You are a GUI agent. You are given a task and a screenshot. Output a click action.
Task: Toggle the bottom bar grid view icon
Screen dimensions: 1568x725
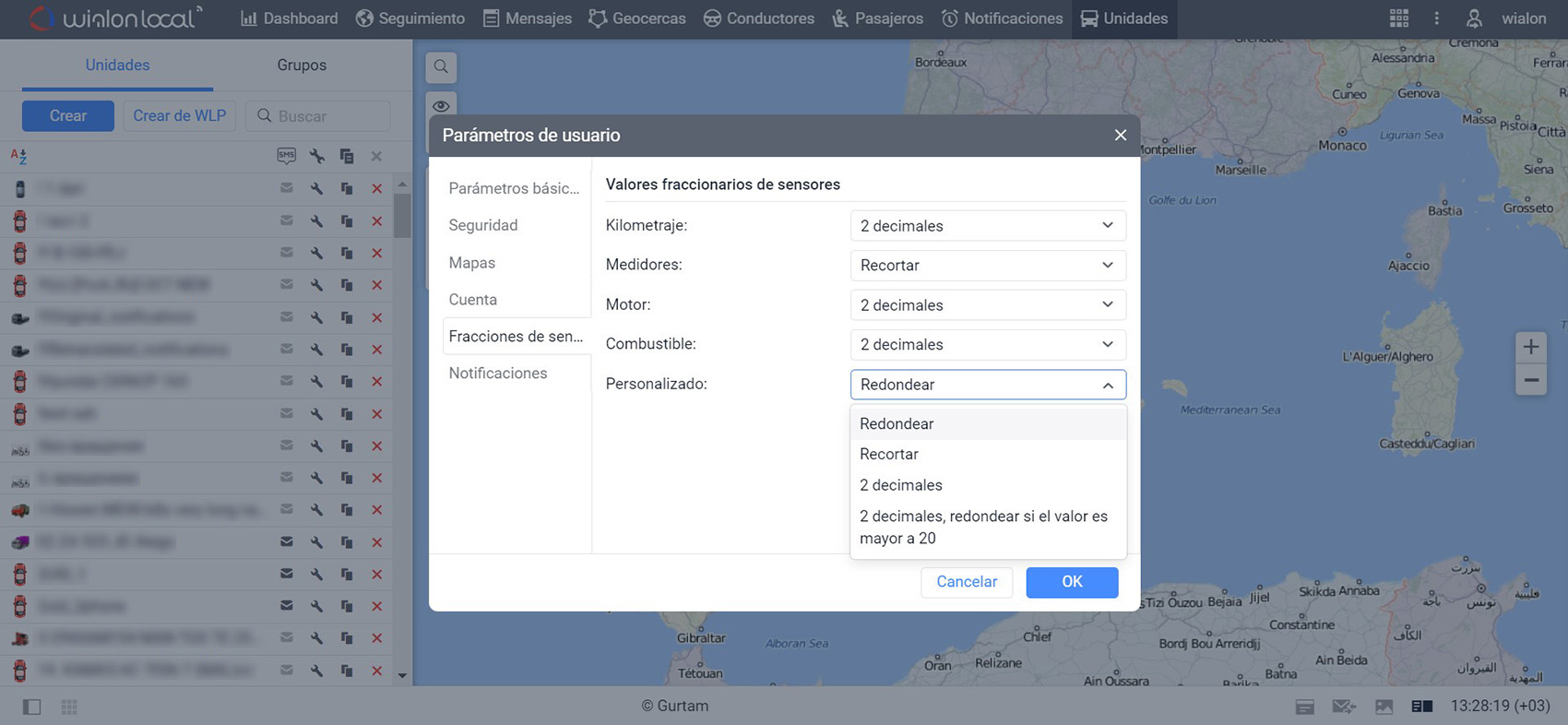69,707
